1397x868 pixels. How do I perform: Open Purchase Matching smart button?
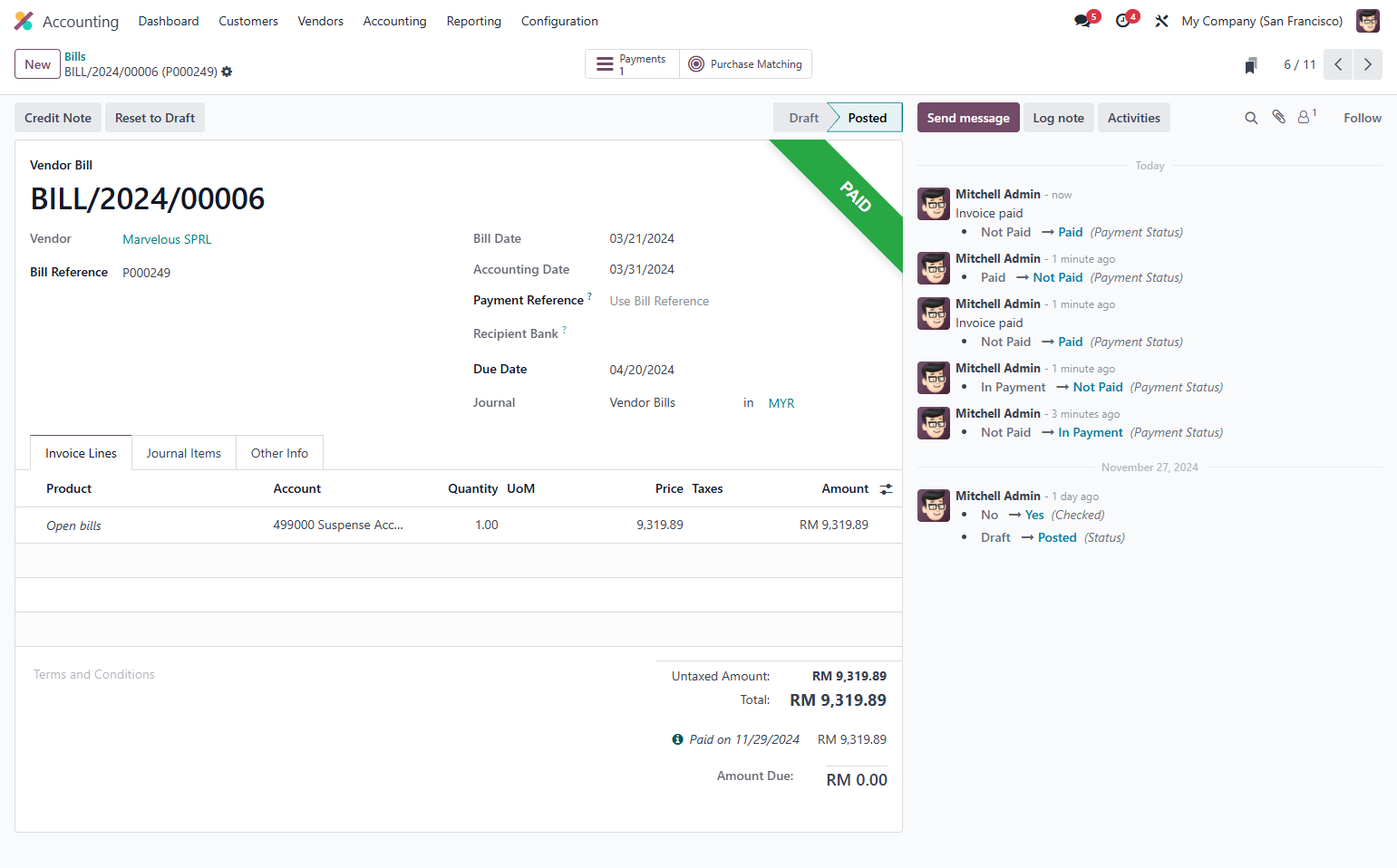[745, 64]
